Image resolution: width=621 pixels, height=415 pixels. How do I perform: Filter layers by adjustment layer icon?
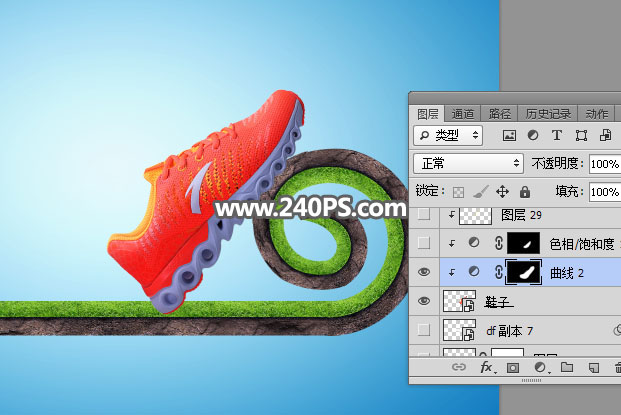point(533,135)
